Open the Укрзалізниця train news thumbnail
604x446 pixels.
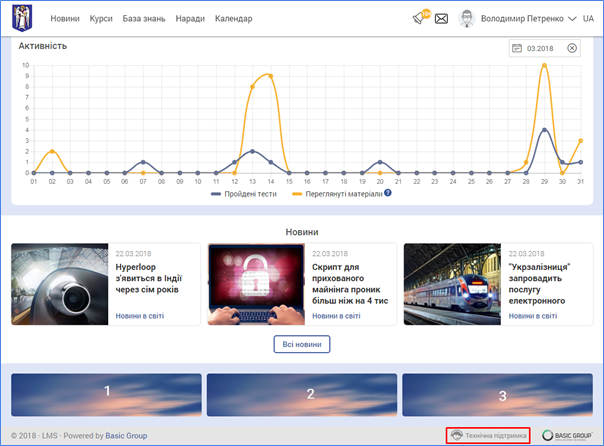(452, 284)
